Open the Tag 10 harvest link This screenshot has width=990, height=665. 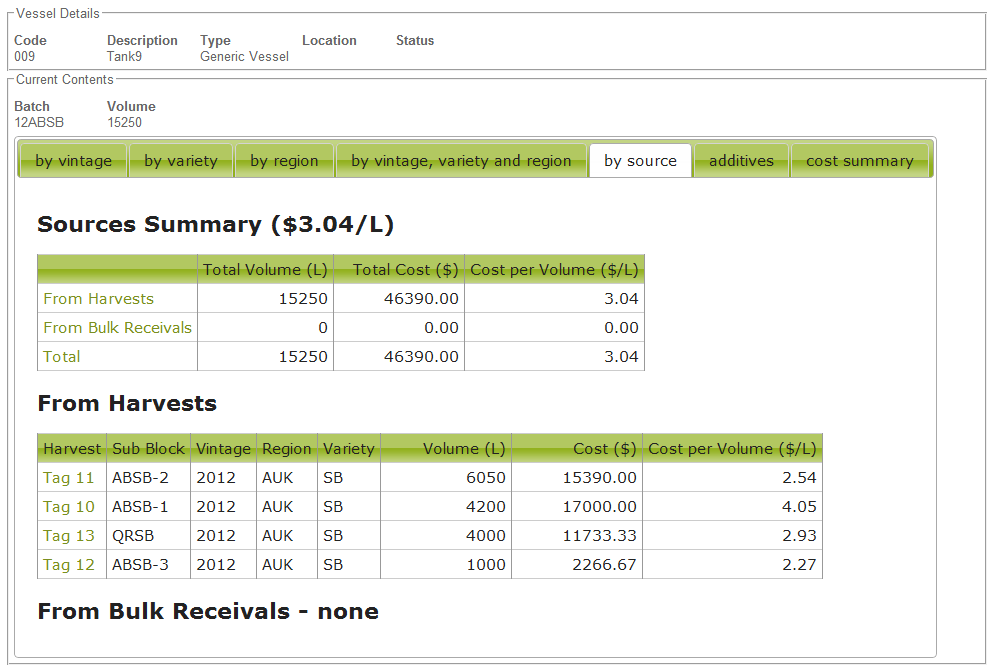point(68,506)
